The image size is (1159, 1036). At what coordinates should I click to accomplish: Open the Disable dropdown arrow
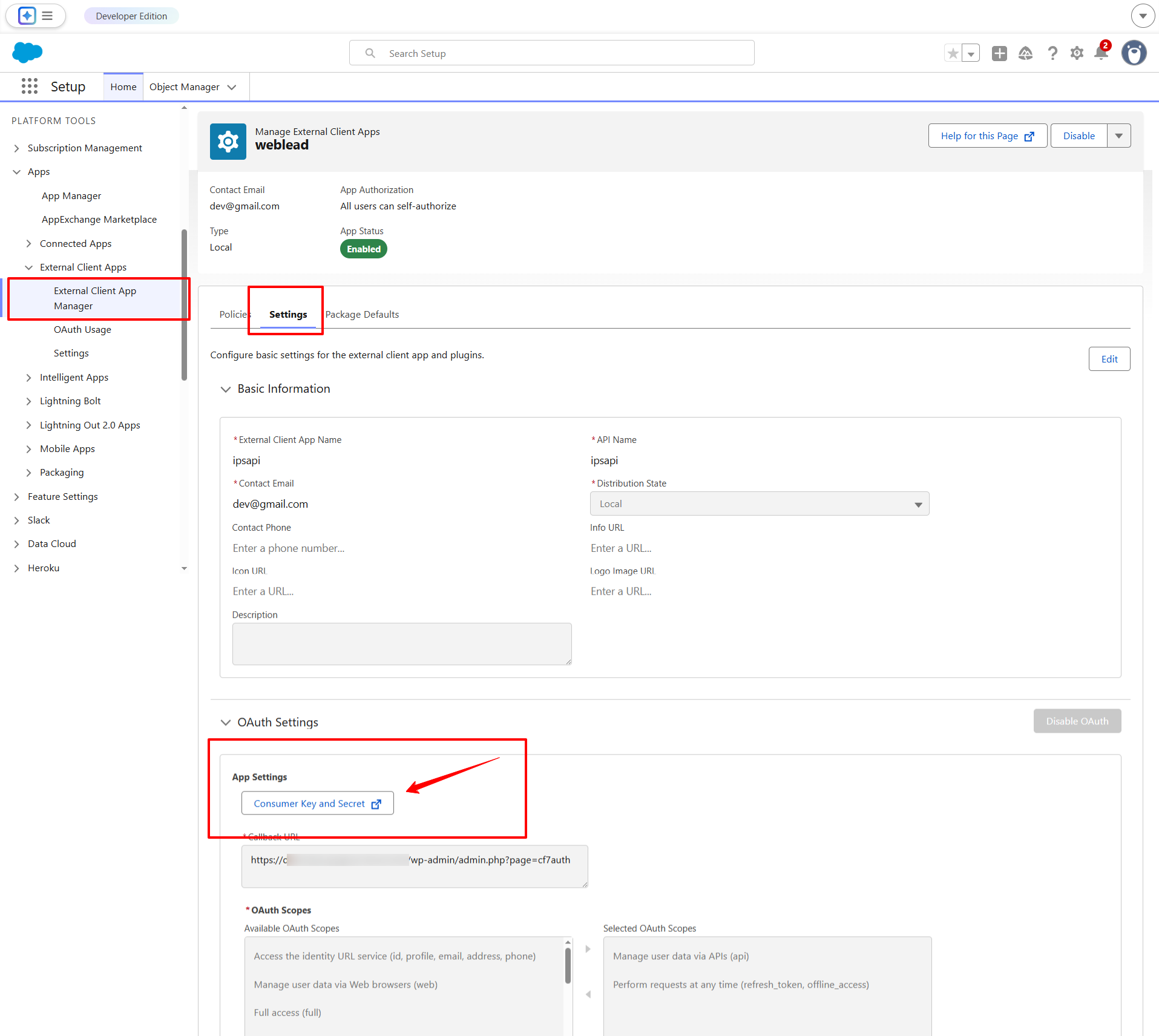1118,136
